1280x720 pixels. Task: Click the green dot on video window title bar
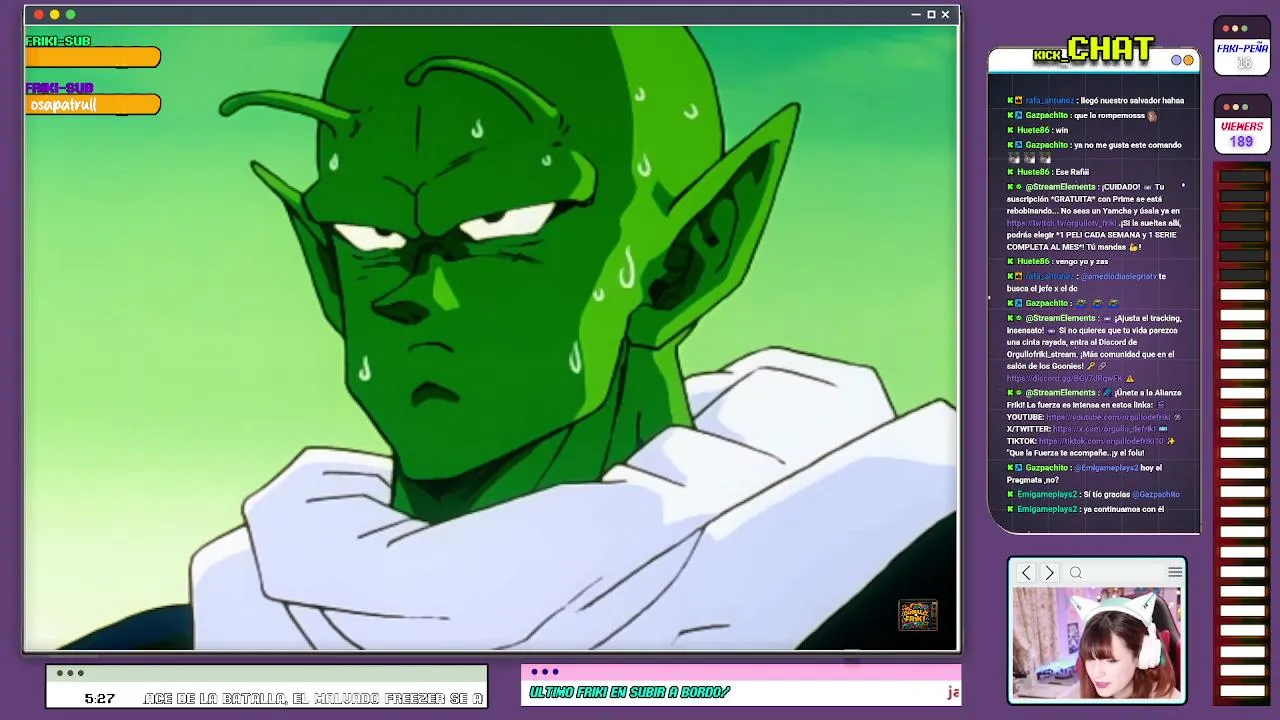coord(71,14)
